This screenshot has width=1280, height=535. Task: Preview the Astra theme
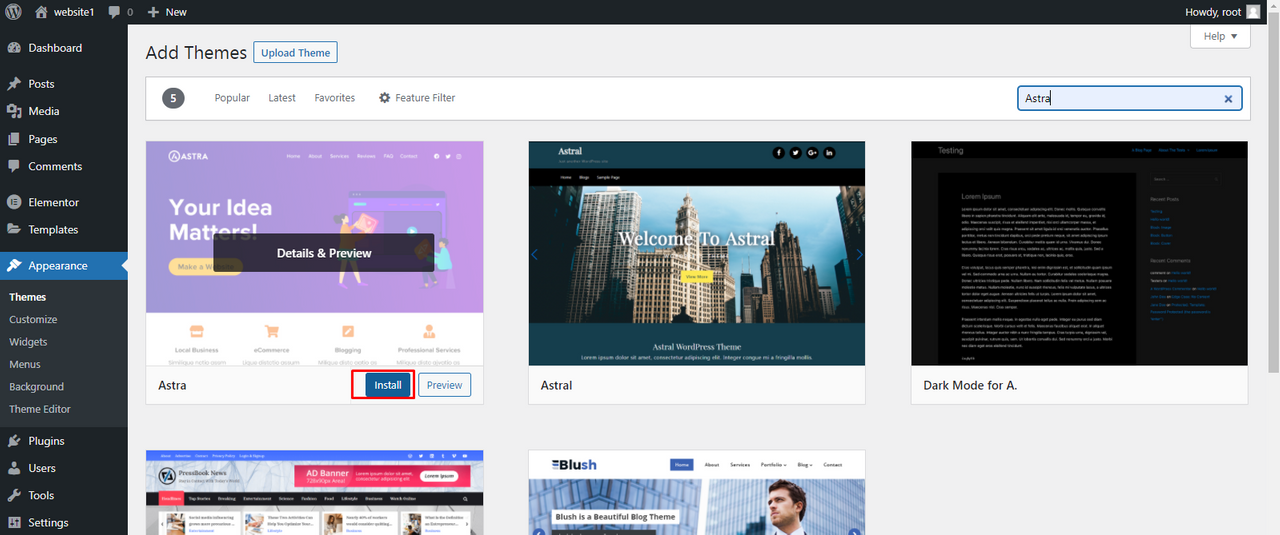coord(444,385)
